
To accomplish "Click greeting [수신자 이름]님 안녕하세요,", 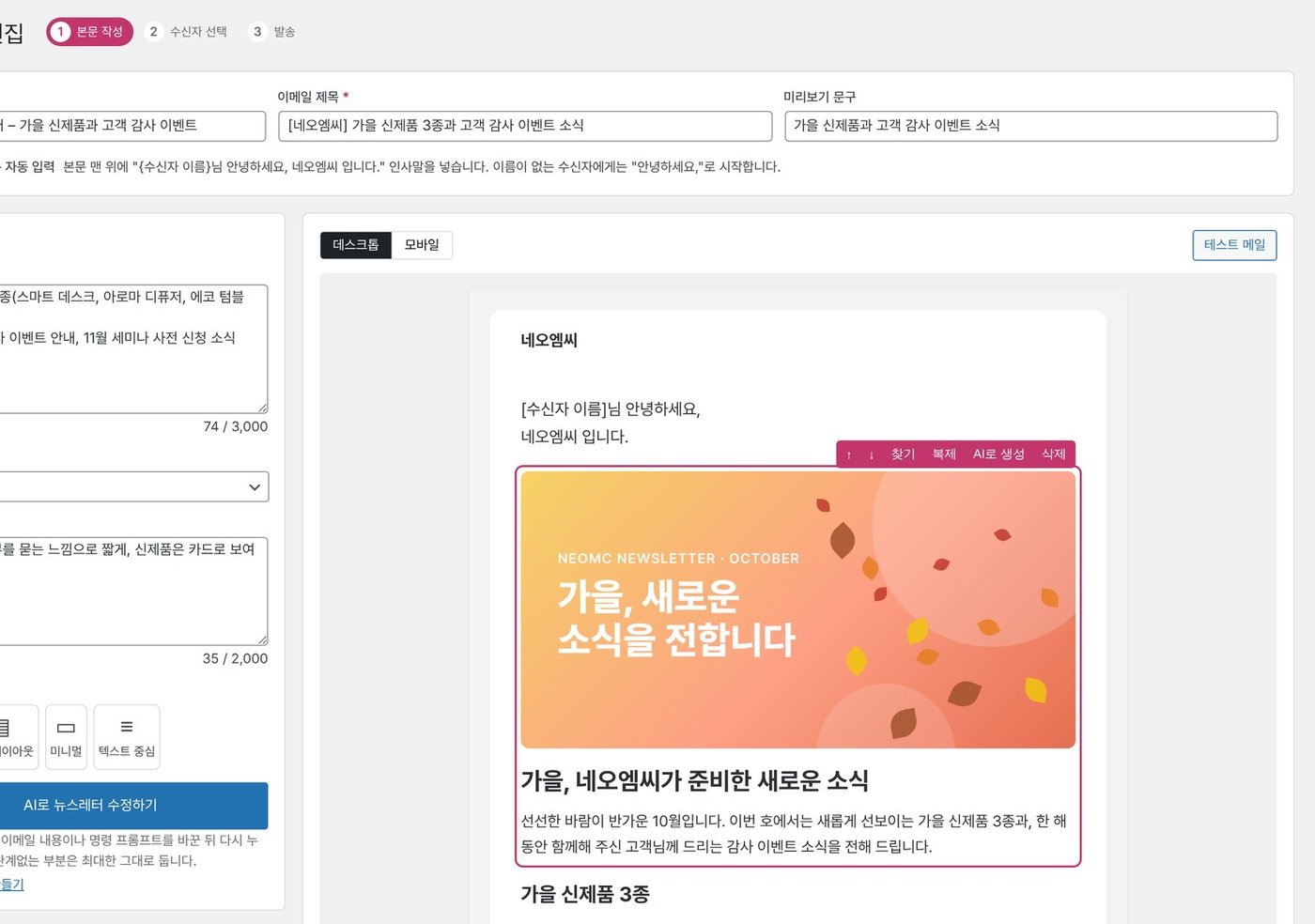I will click(x=611, y=409).
